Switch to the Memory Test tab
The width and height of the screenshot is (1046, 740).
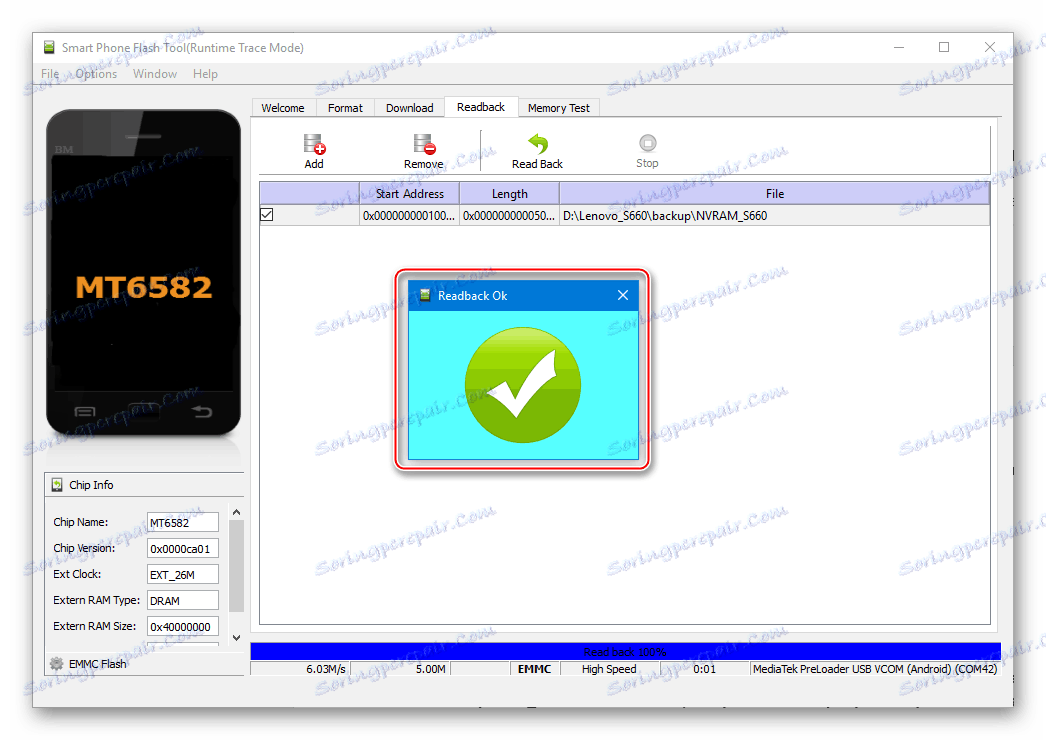(x=558, y=107)
